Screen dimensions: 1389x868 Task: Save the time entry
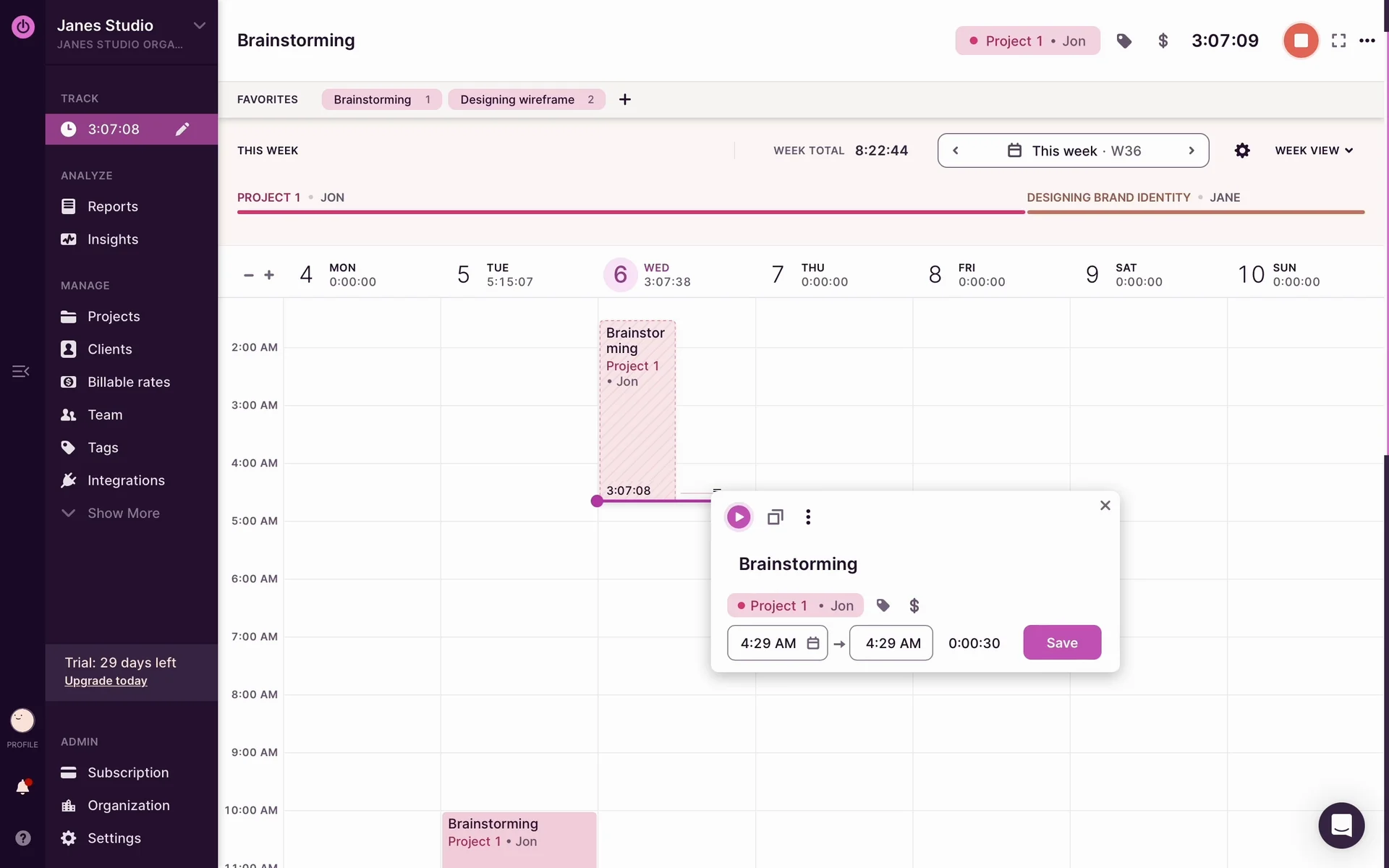coord(1061,642)
